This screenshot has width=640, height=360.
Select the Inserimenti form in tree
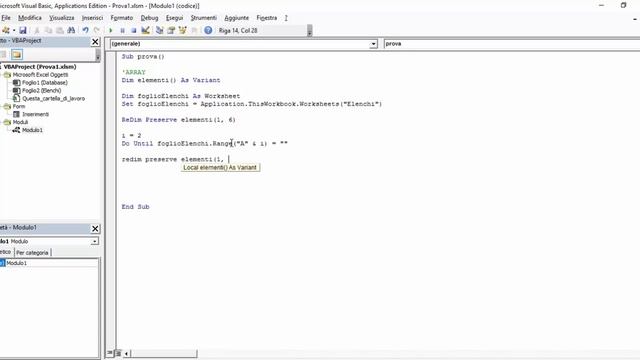[x=36, y=114]
